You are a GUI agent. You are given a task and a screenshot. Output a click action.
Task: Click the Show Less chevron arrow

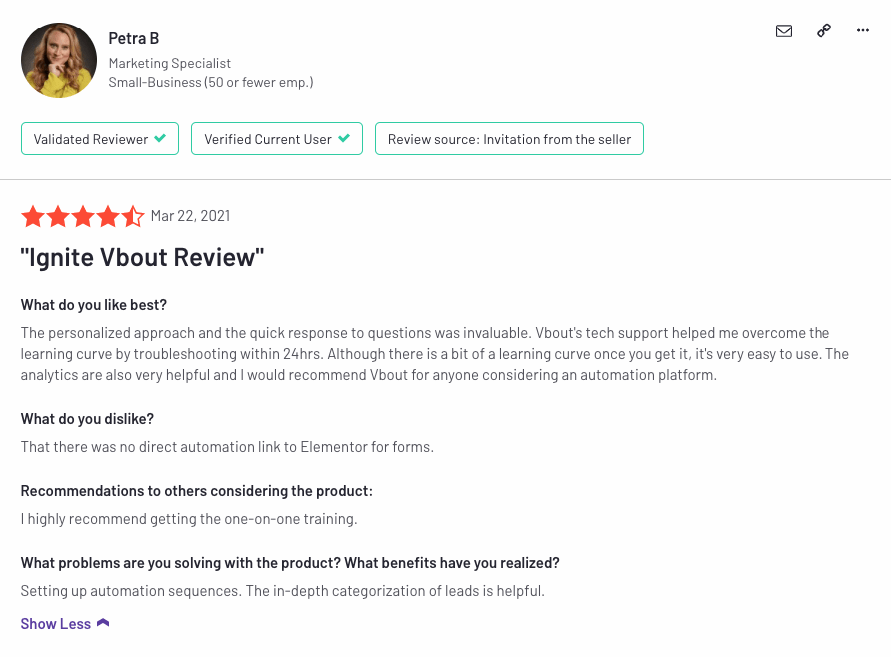click(x=103, y=624)
